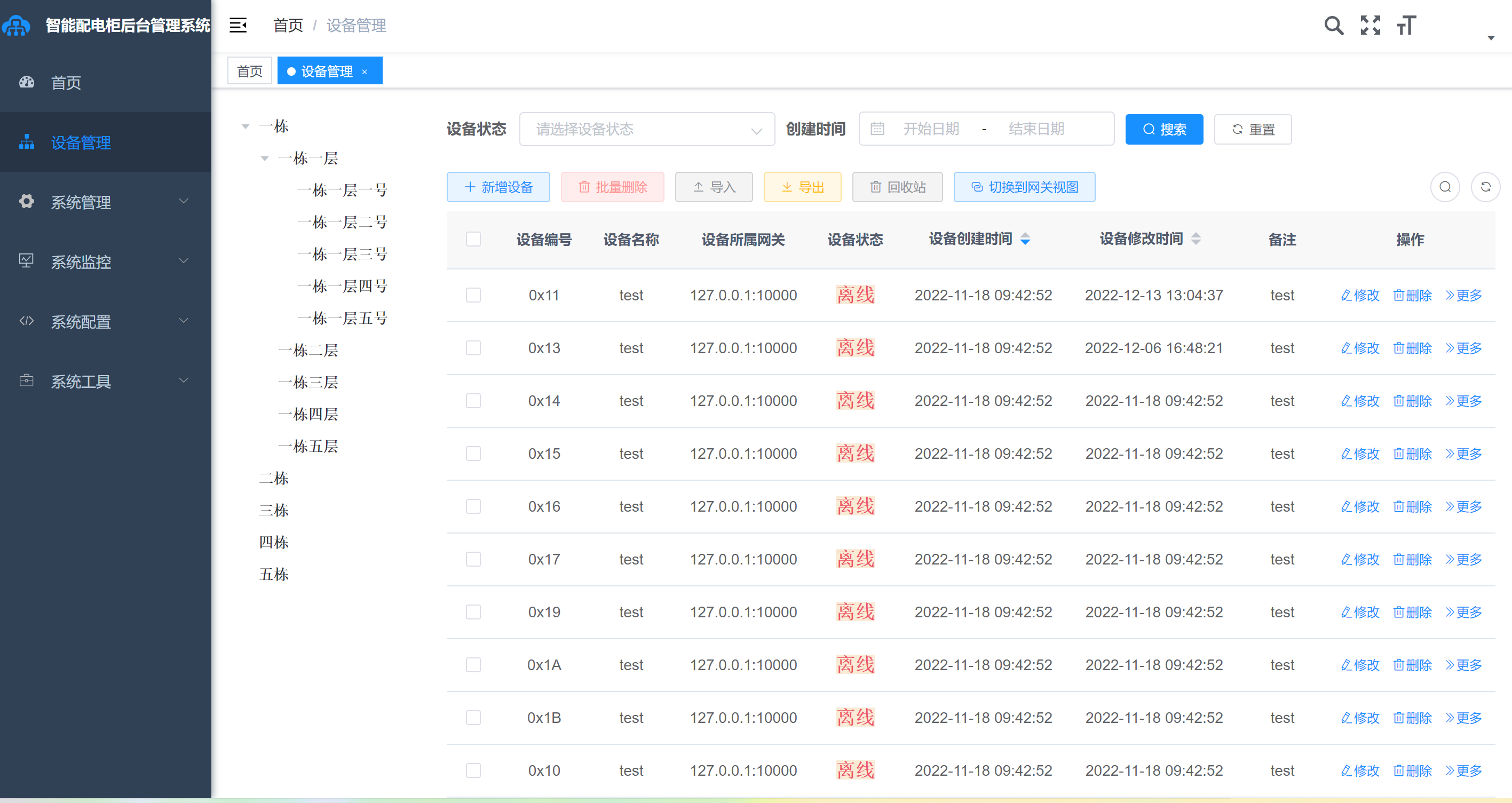This screenshot has height=803, width=1512.
Task: Click the blue 搜索 button
Action: pyautogui.click(x=1164, y=129)
